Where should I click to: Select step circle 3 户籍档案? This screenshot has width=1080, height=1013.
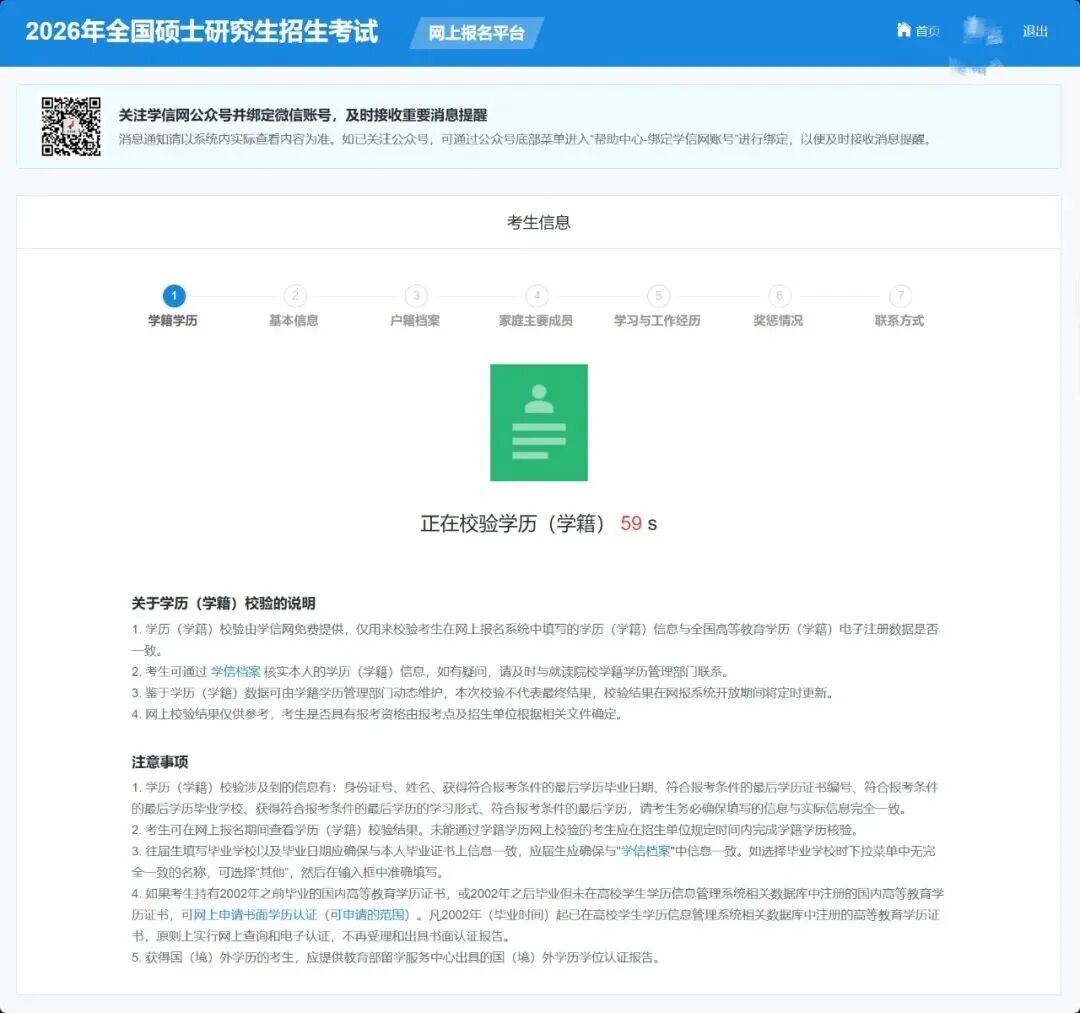tap(415, 296)
